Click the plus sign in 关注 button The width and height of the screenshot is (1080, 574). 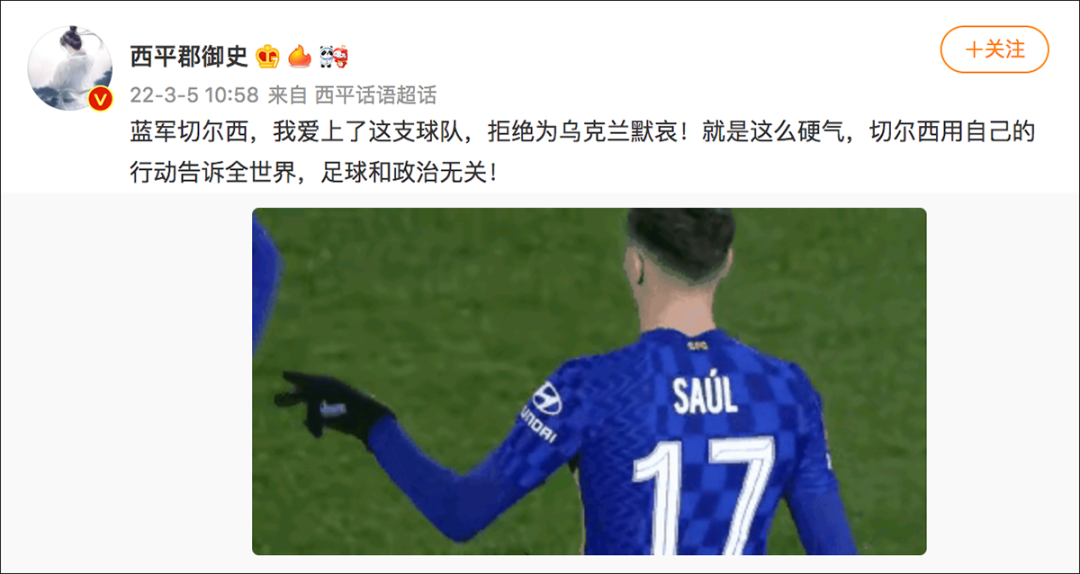point(973,50)
